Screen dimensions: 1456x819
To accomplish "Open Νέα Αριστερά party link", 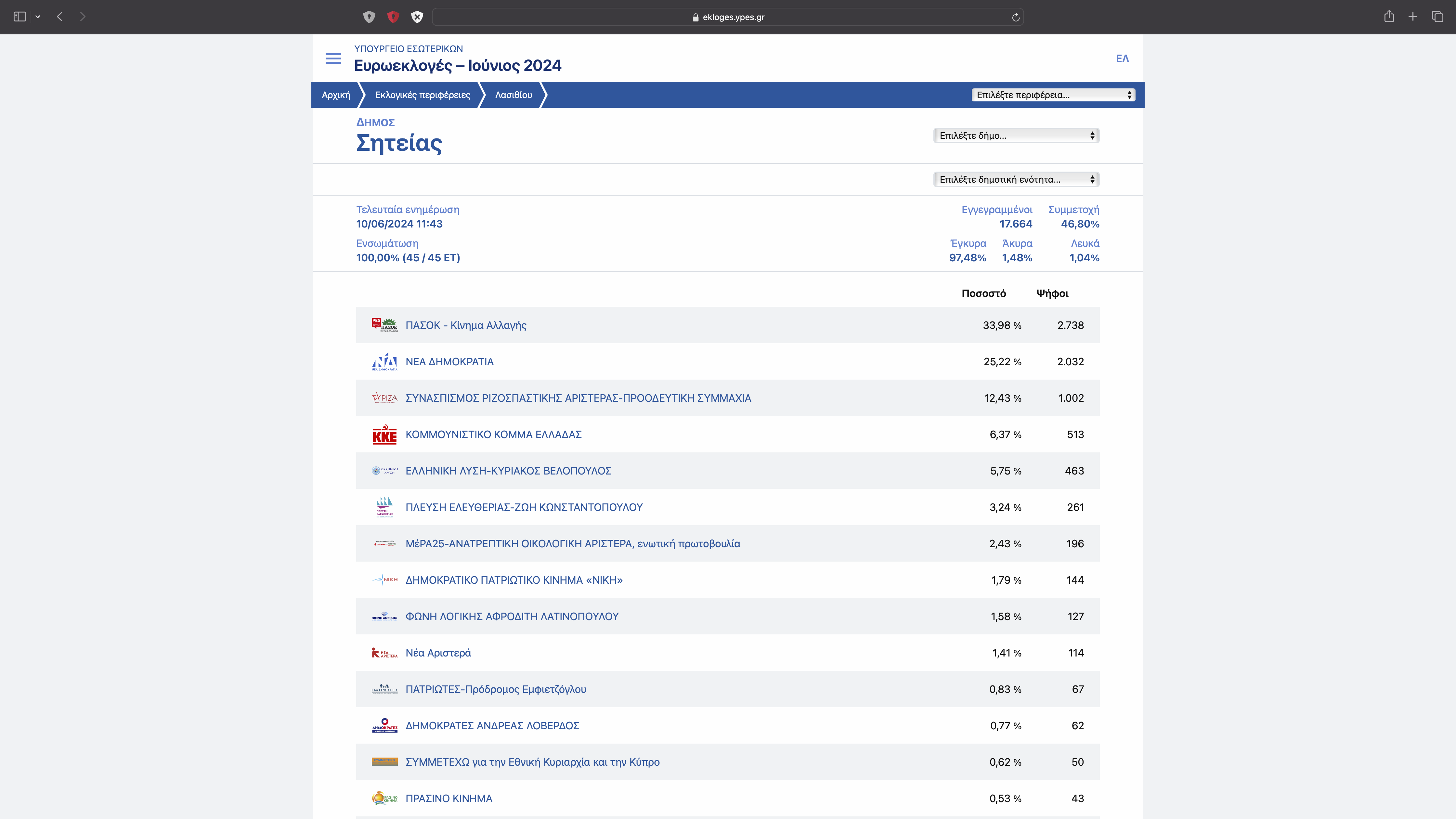I will pyautogui.click(x=438, y=653).
